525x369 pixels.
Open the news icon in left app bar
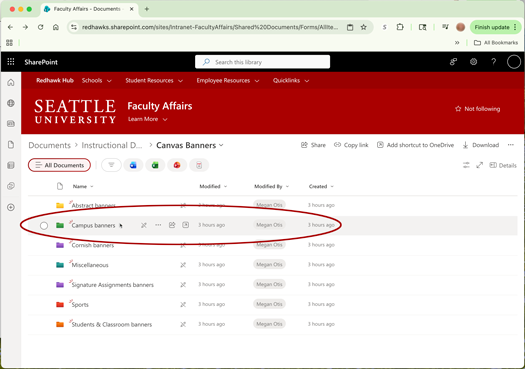click(11, 124)
